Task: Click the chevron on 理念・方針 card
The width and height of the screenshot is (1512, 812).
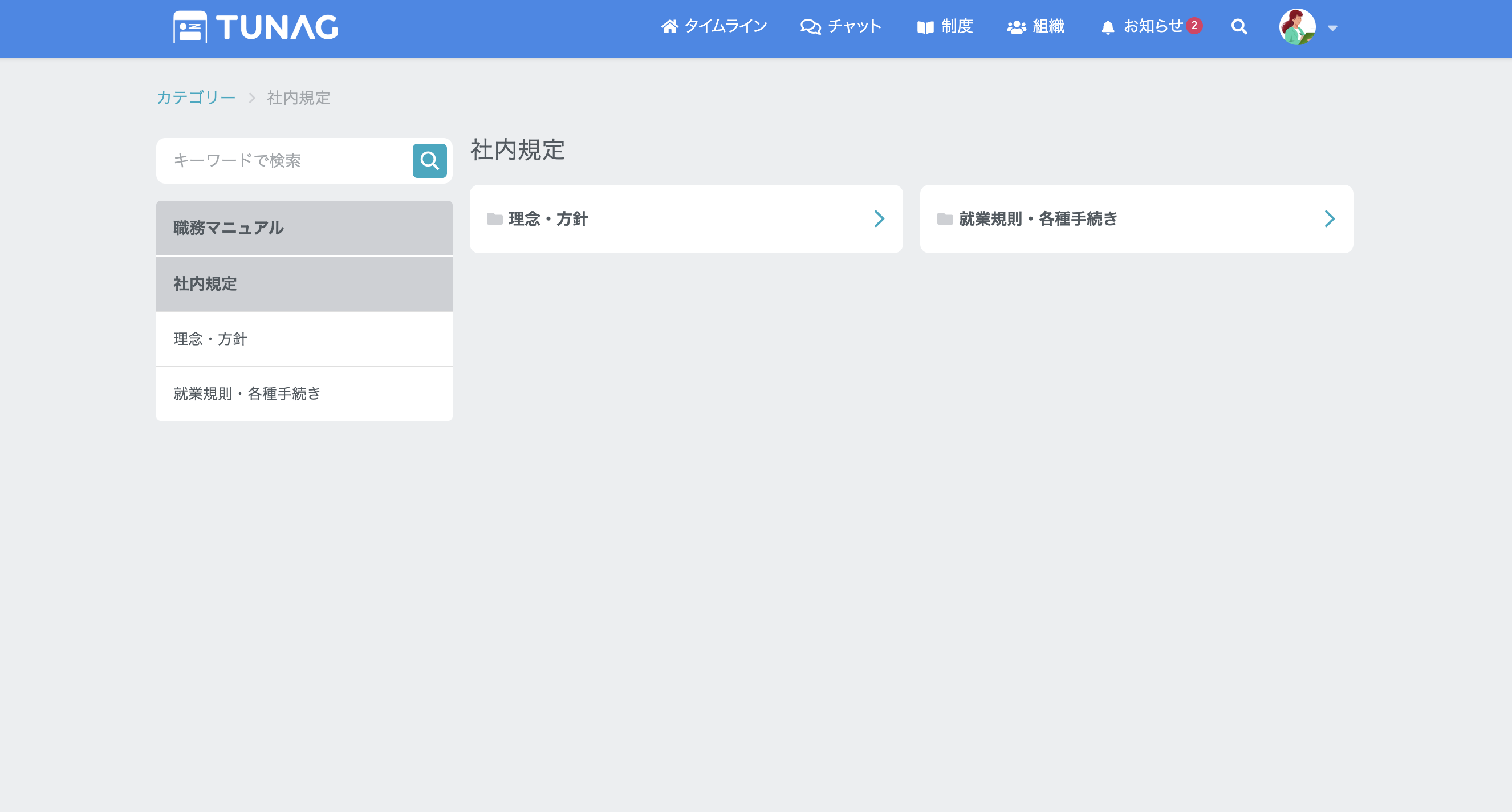Action: [879, 219]
